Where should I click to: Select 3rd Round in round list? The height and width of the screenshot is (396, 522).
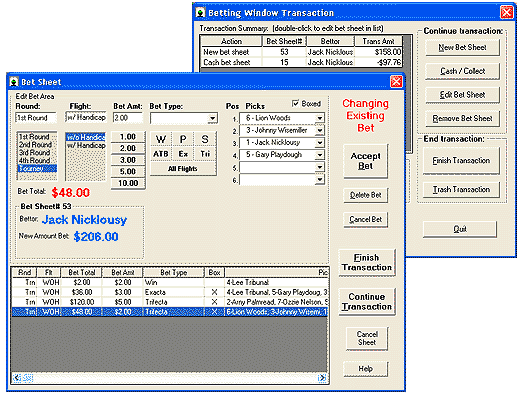coord(37,152)
